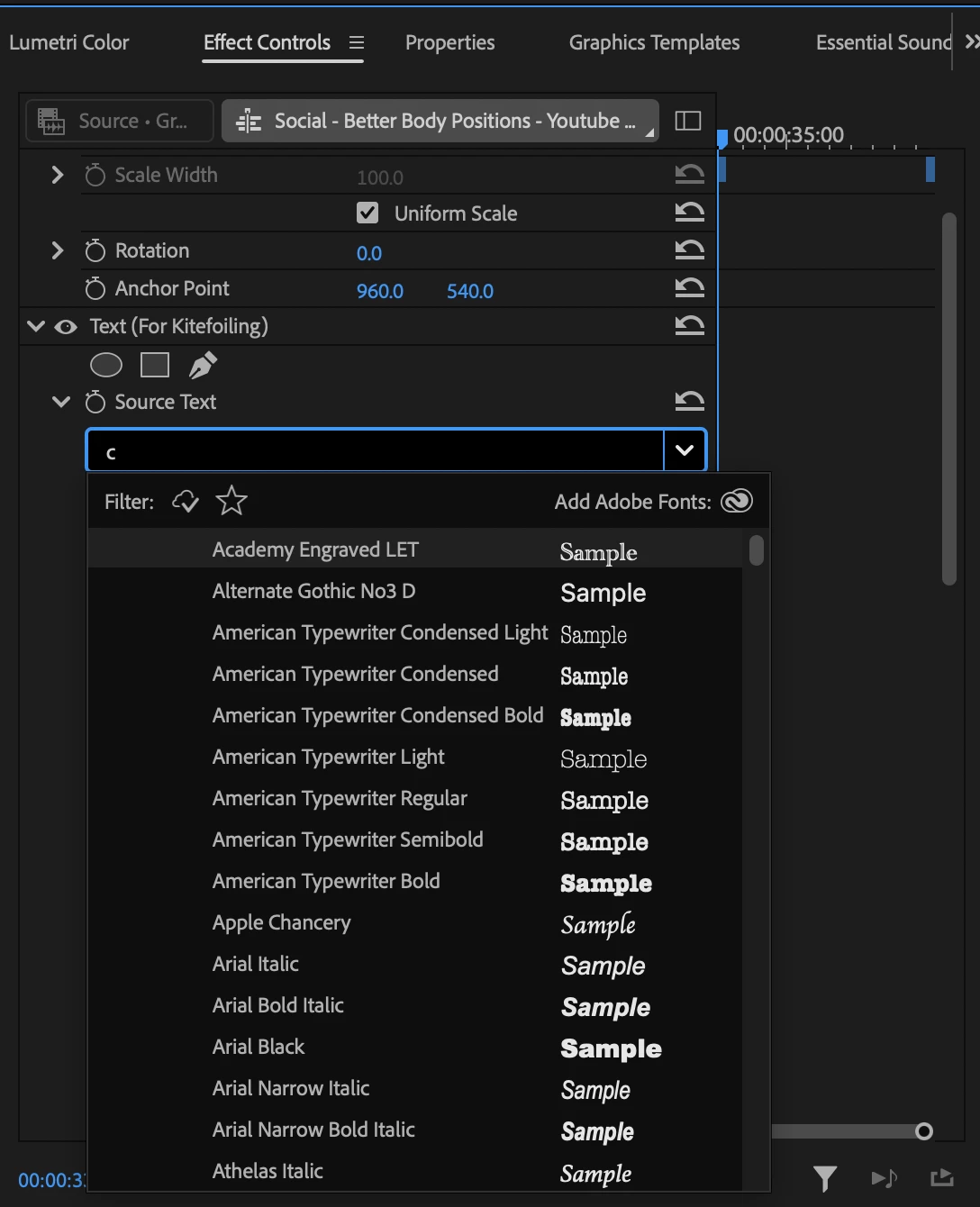Select the Effect Controls tab
The height and width of the screenshot is (1207, 980).
(267, 42)
